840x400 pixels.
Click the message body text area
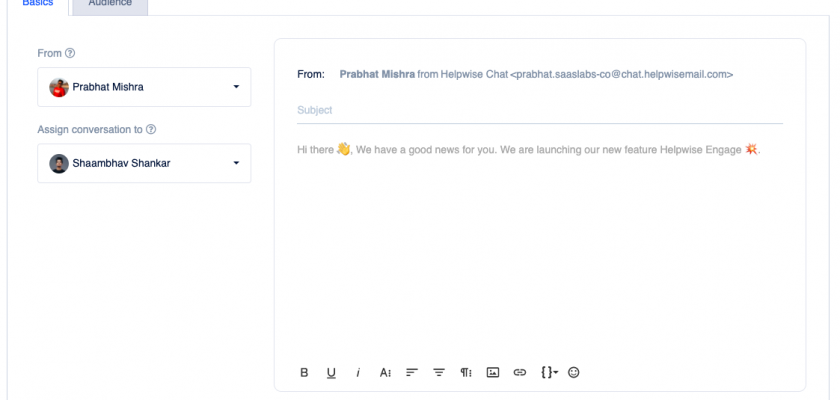pyautogui.click(x=540, y=250)
